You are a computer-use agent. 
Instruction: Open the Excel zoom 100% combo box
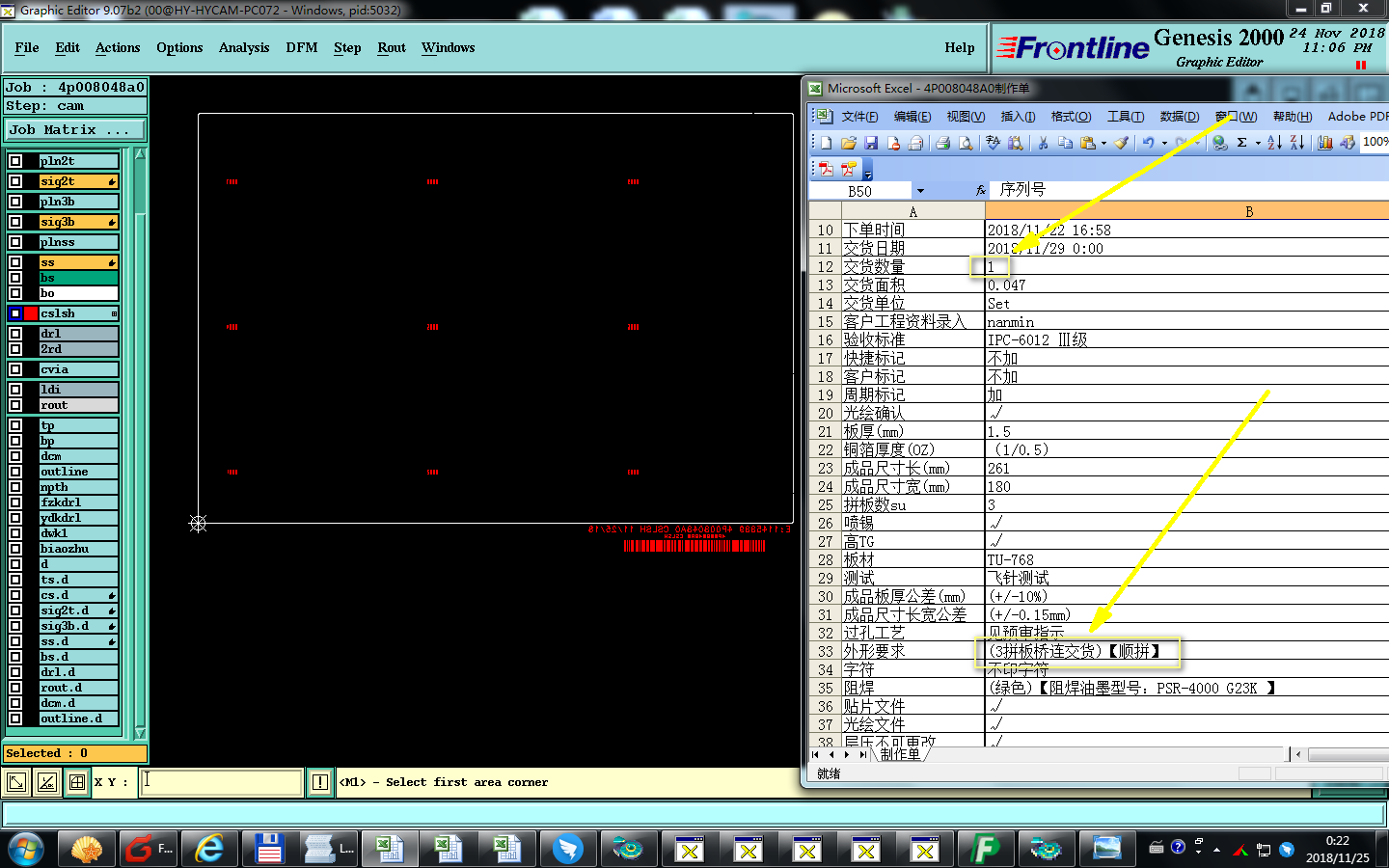[x=1375, y=142]
